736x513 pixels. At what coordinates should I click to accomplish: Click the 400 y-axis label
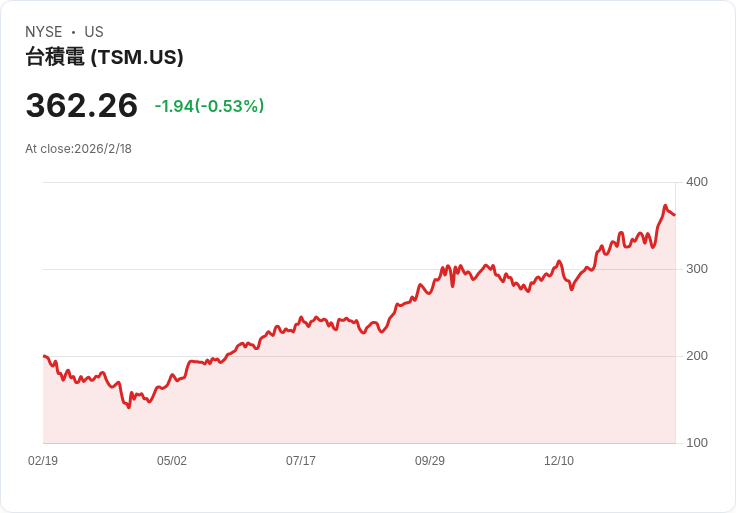point(697,182)
